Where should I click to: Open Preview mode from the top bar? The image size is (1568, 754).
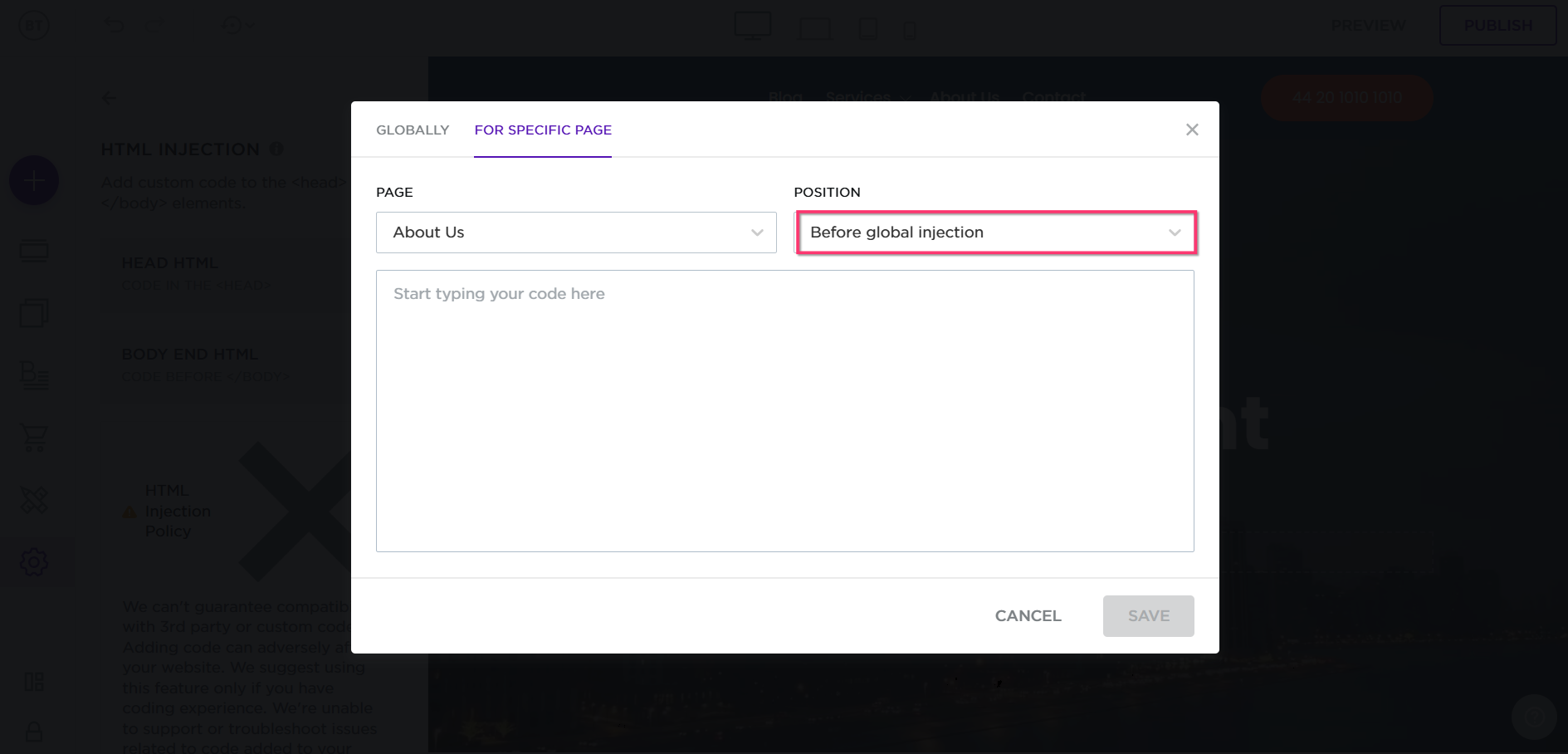pos(1368,26)
